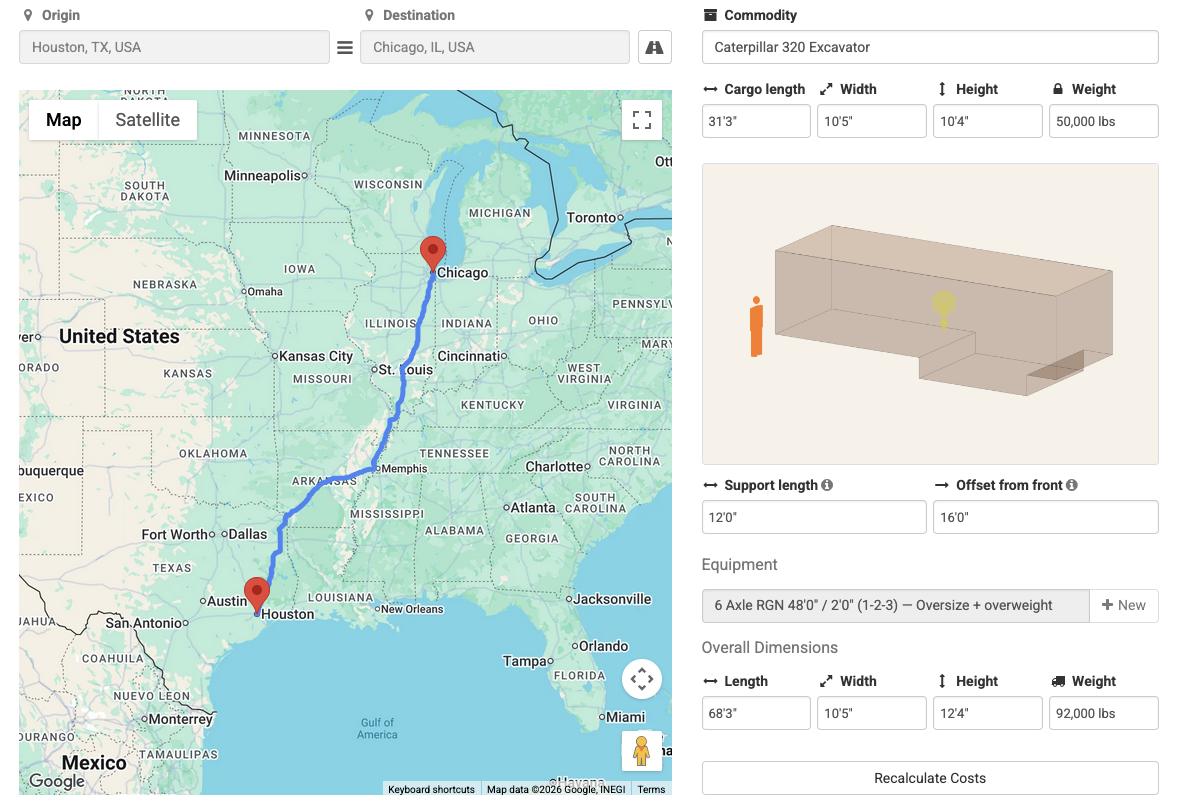This screenshot has width=1184, height=803.
Task: Open the map camera pan control
Action: click(x=642, y=679)
